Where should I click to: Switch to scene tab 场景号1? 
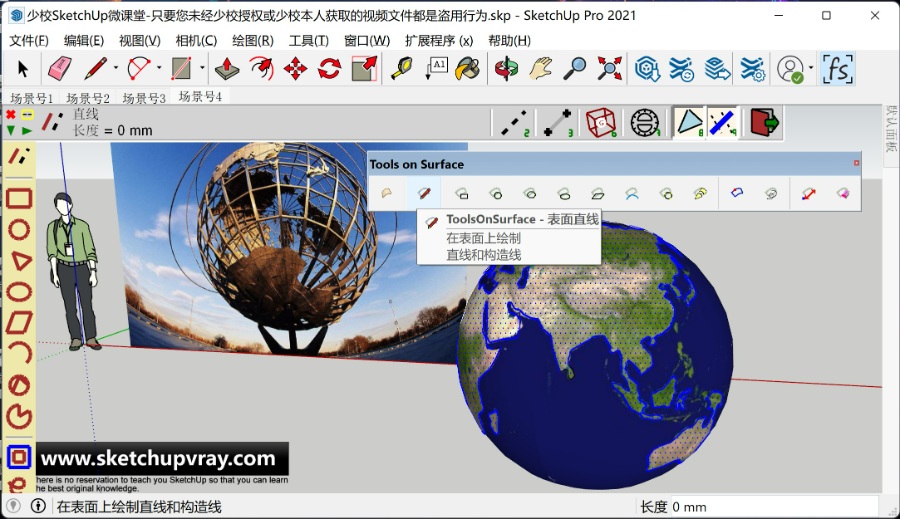[x=32, y=98]
